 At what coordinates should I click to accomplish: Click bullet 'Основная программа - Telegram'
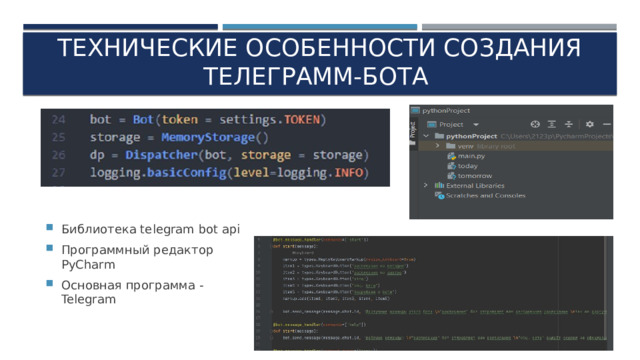(132, 292)
